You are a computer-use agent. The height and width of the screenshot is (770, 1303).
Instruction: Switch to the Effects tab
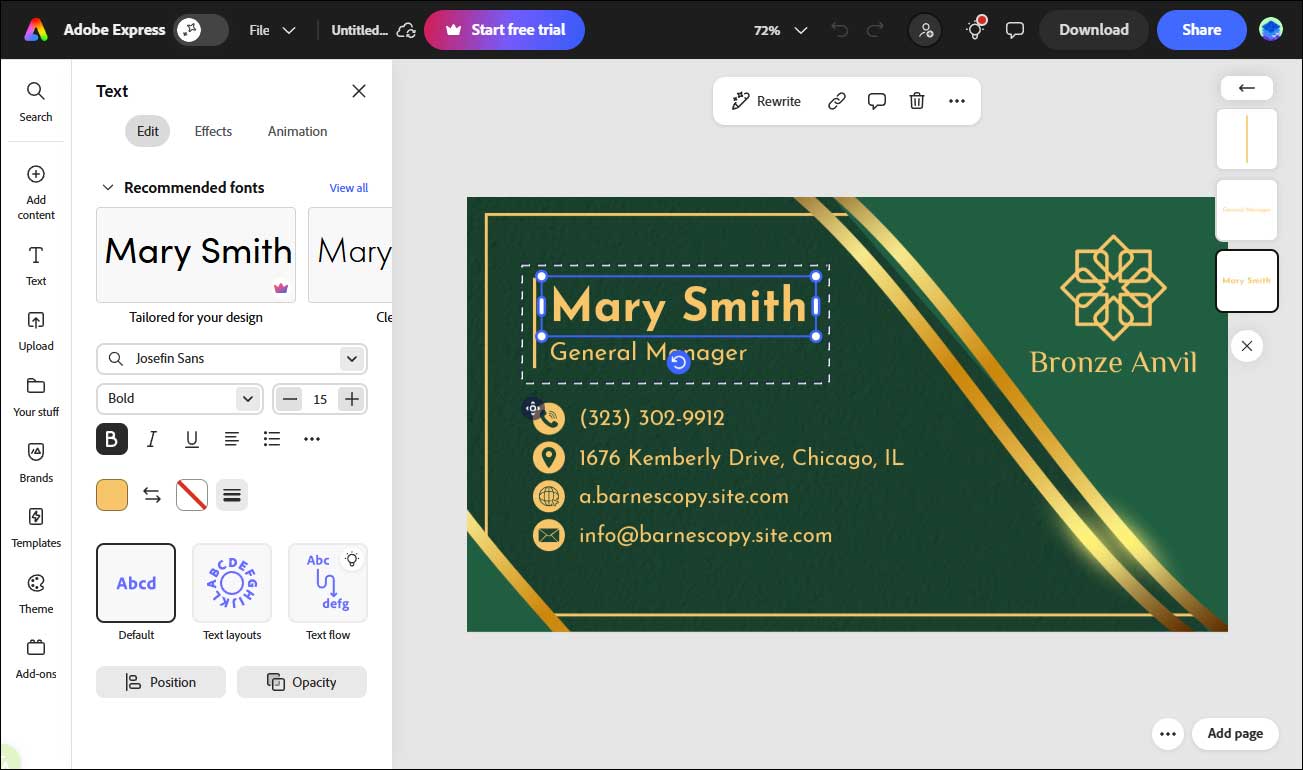point(212,131)
